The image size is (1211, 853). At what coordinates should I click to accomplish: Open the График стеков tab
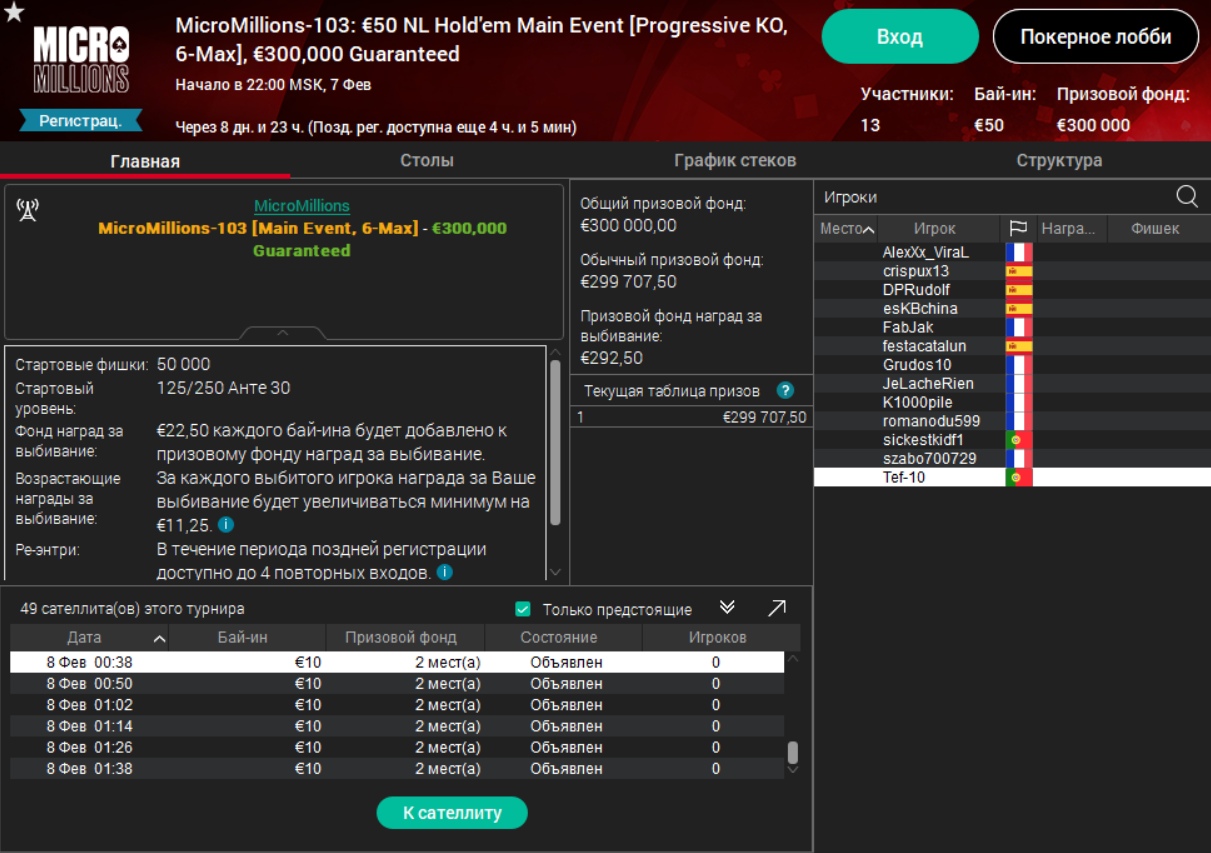[735, 160]
